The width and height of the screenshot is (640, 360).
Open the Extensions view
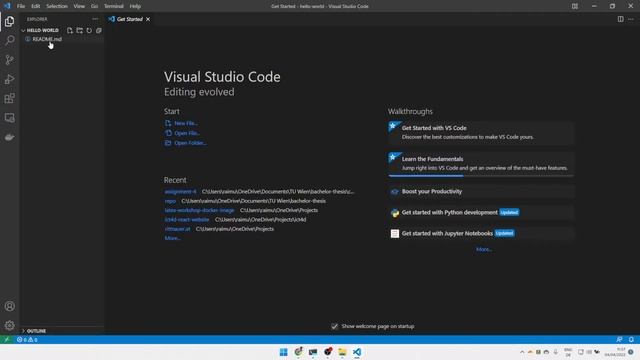coord(9,98)
